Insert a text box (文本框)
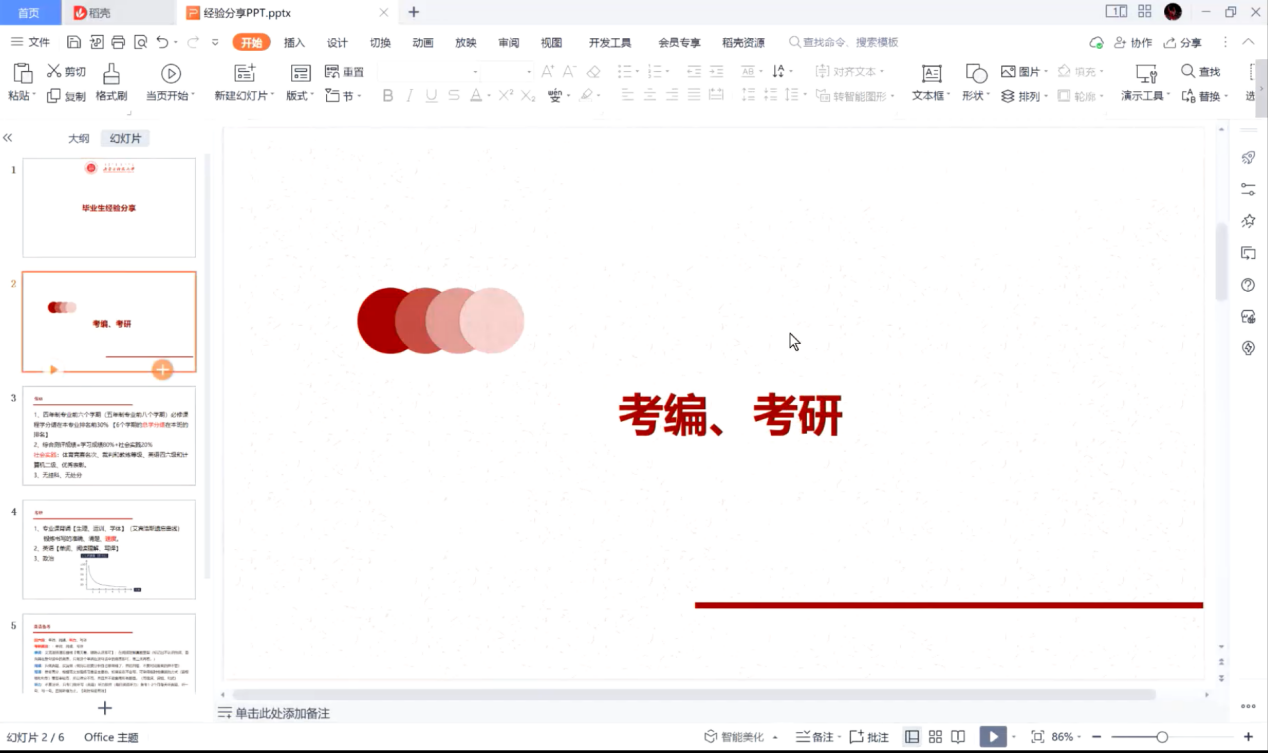Image resolution: width=1268 pixels, height=753 pixels. click(931, 74)
